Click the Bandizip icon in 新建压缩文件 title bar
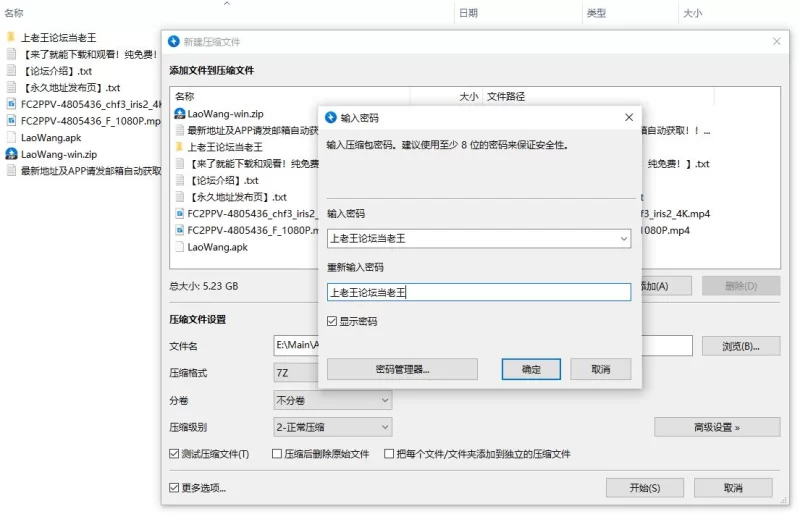Image resolution: width=800 pixels, height=522 pixels. click(173, 41)
